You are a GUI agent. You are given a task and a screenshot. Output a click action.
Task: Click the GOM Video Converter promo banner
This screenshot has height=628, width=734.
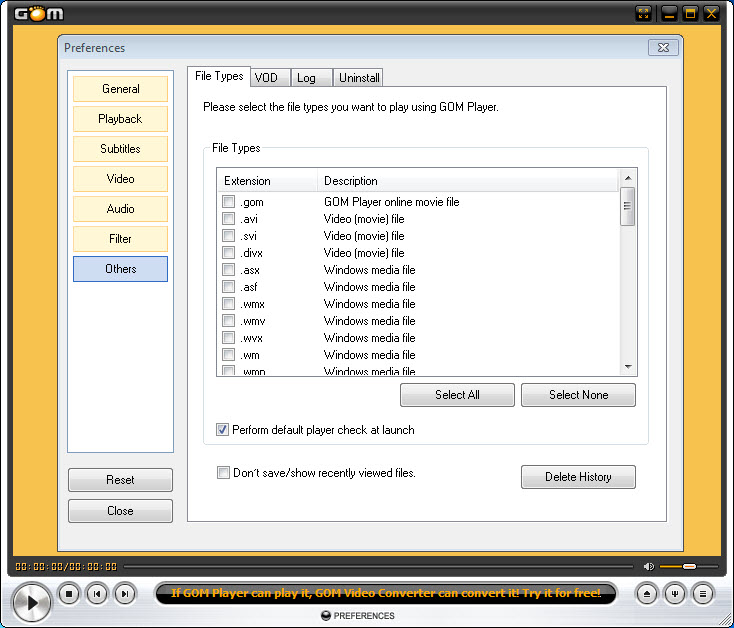pos(386,593)
